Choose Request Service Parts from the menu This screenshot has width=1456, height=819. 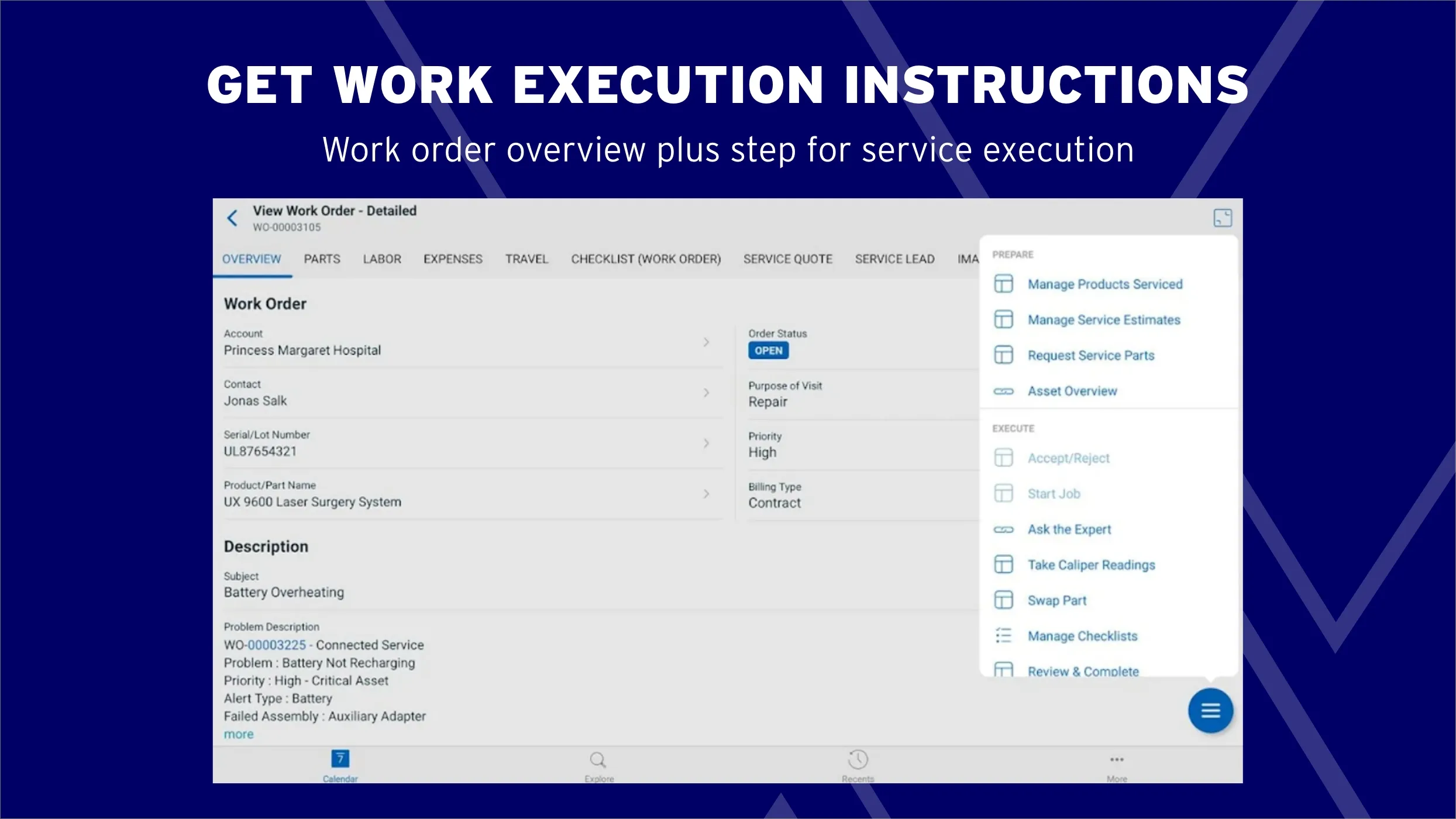(x=1091, y=355)
